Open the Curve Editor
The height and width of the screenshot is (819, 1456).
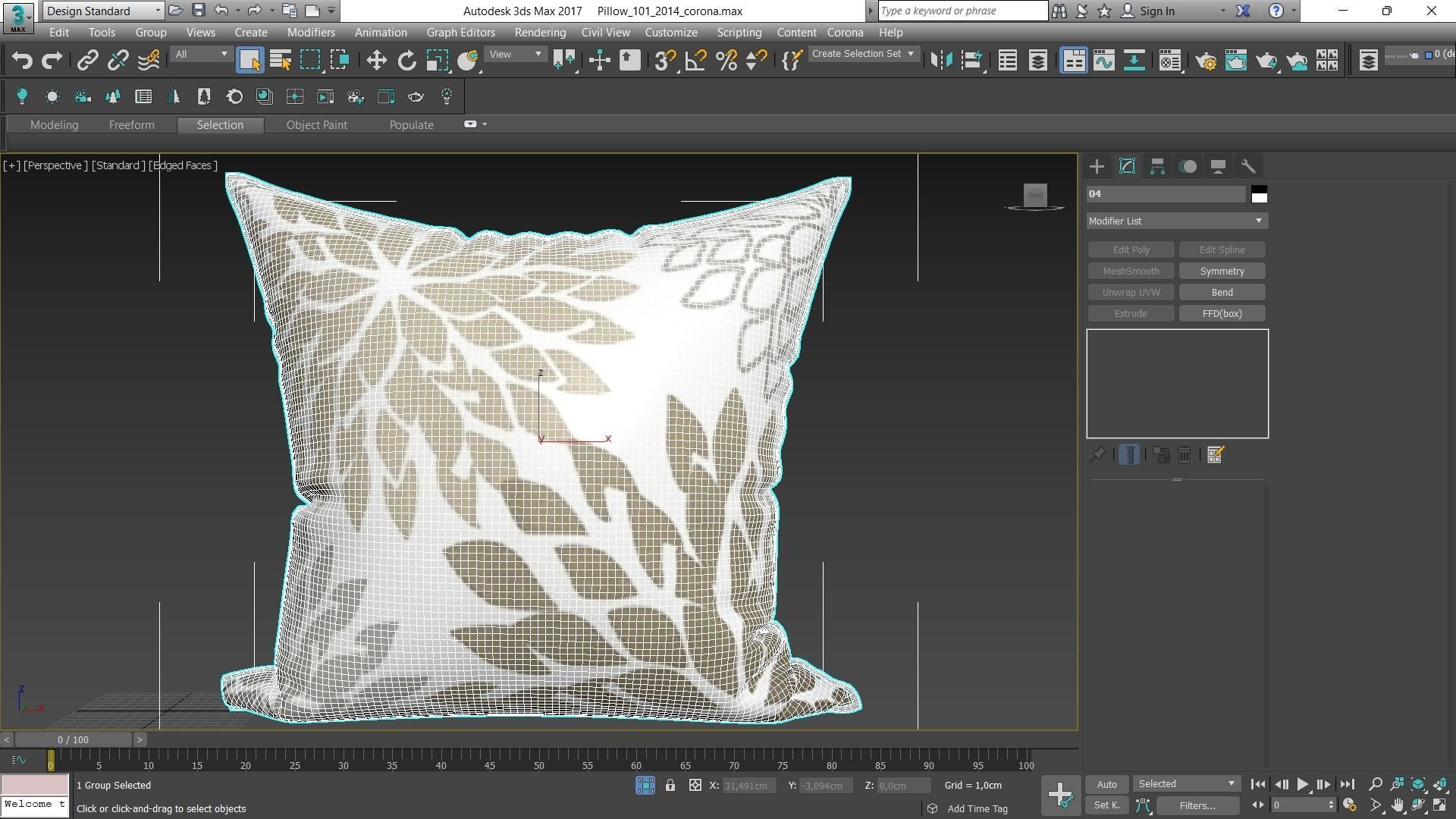(x=1104, y=61)
